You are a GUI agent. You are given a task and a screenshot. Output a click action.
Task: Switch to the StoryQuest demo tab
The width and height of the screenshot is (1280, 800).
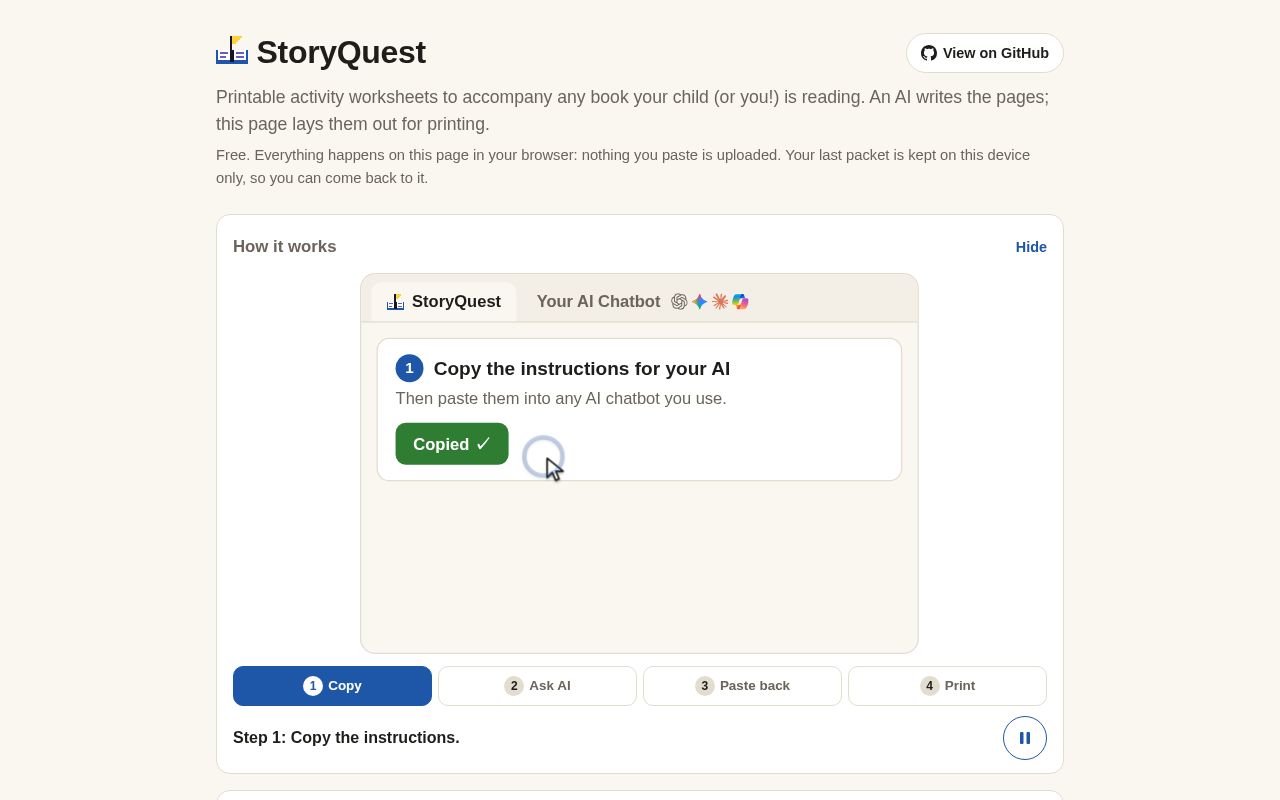(x=444, y=302)
